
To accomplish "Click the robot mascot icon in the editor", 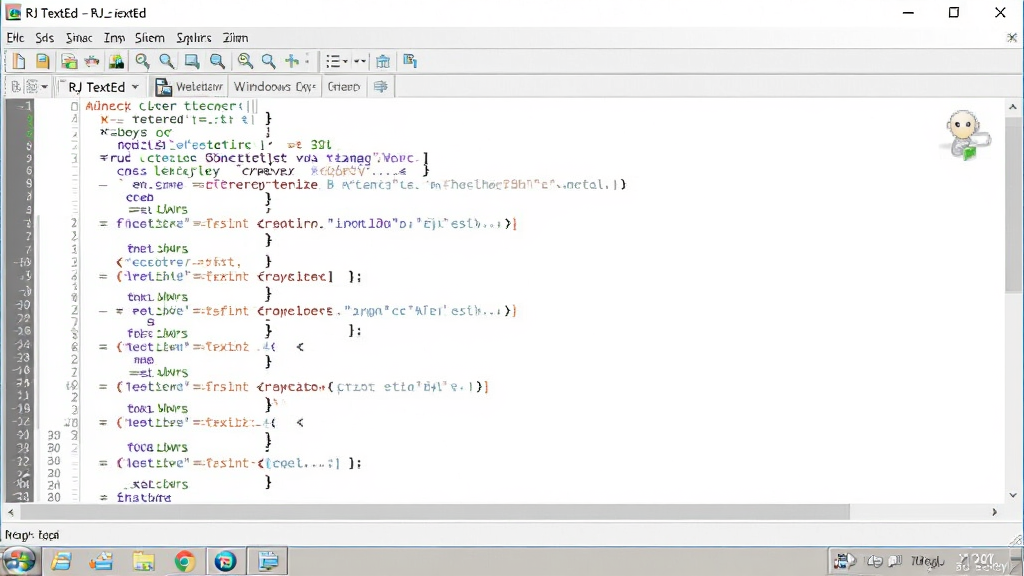I will (966, 135).
